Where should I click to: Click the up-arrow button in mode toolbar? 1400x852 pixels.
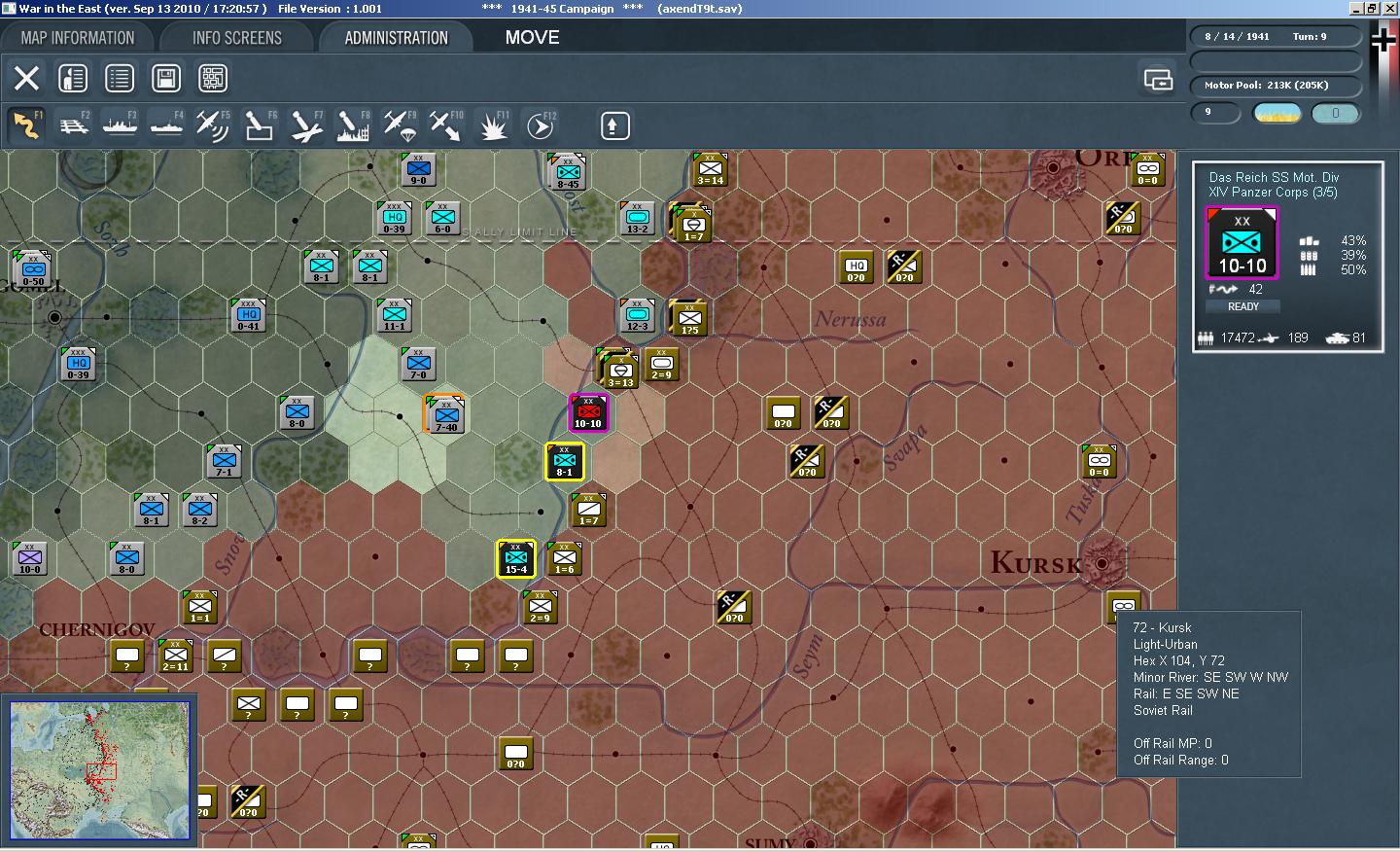tap(614, 125)
